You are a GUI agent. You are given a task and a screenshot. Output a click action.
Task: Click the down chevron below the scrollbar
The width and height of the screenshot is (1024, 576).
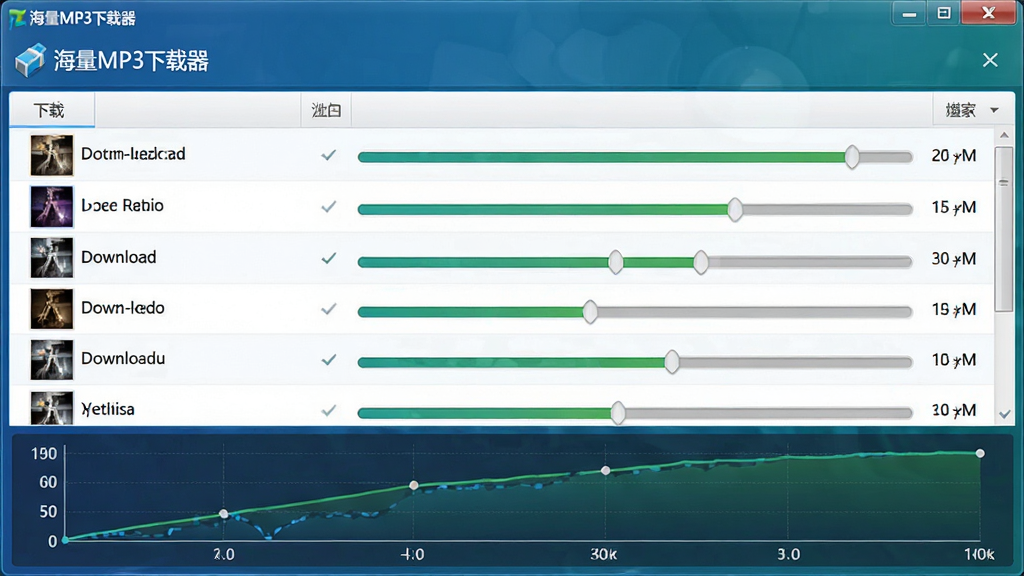[x=1004, y=414]
